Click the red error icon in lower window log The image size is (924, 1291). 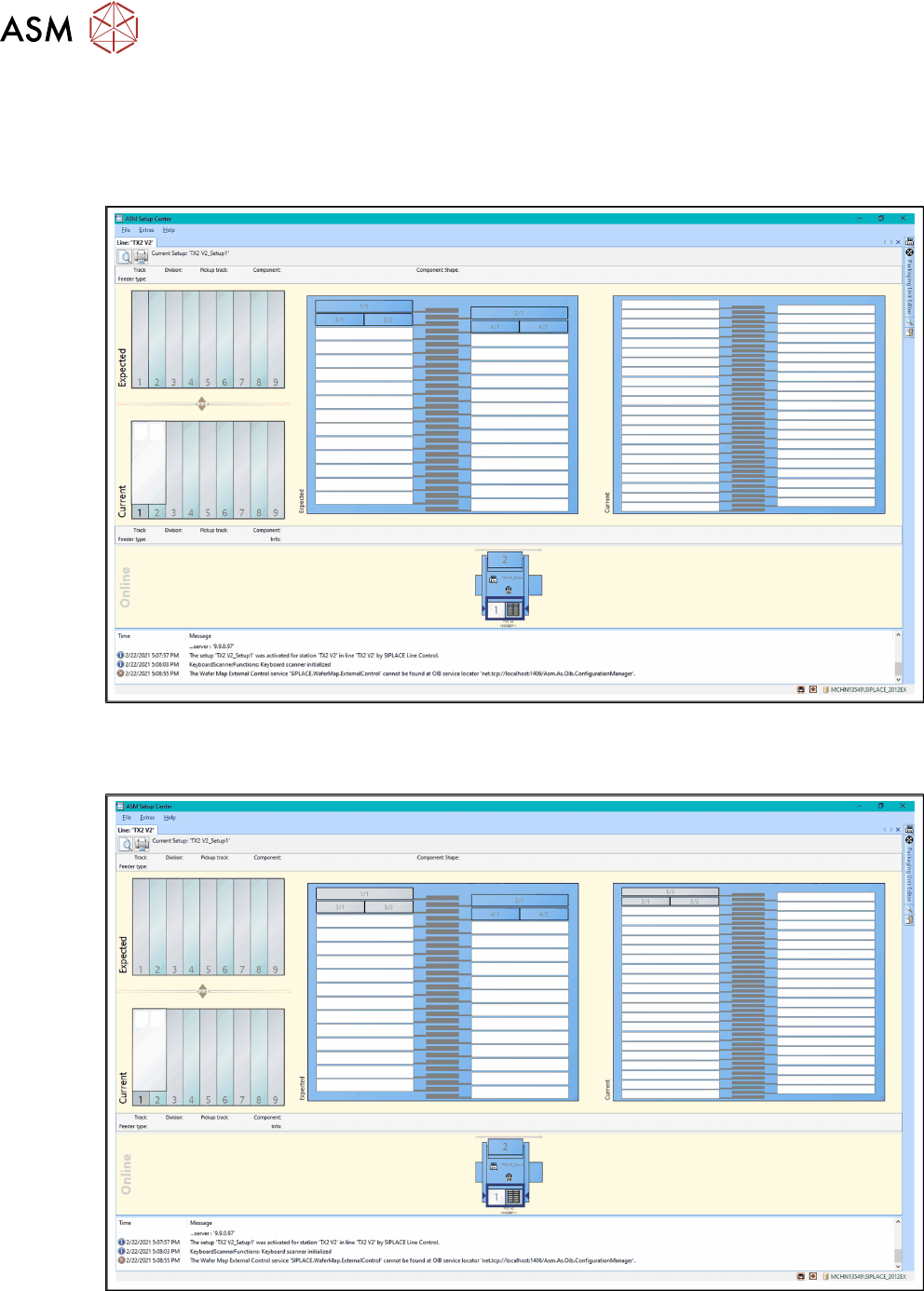[x=122, y=1260]
